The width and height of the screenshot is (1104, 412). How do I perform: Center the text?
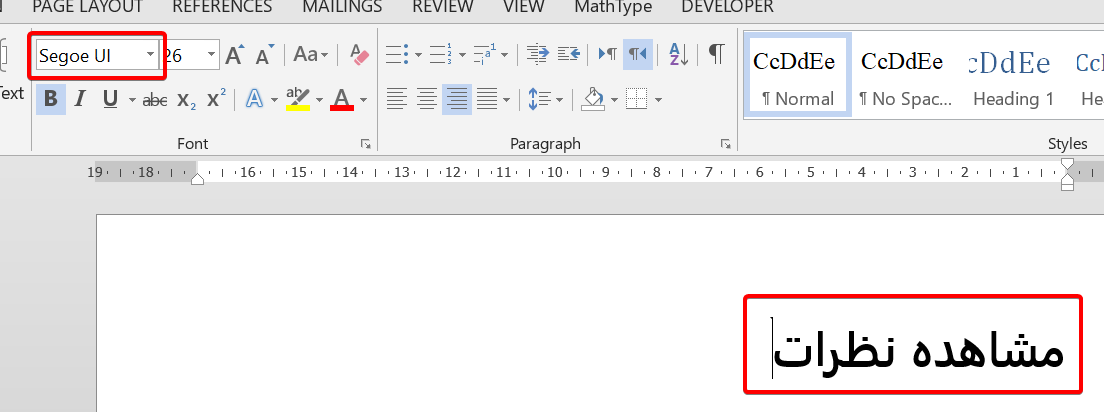tap(427, 99)
